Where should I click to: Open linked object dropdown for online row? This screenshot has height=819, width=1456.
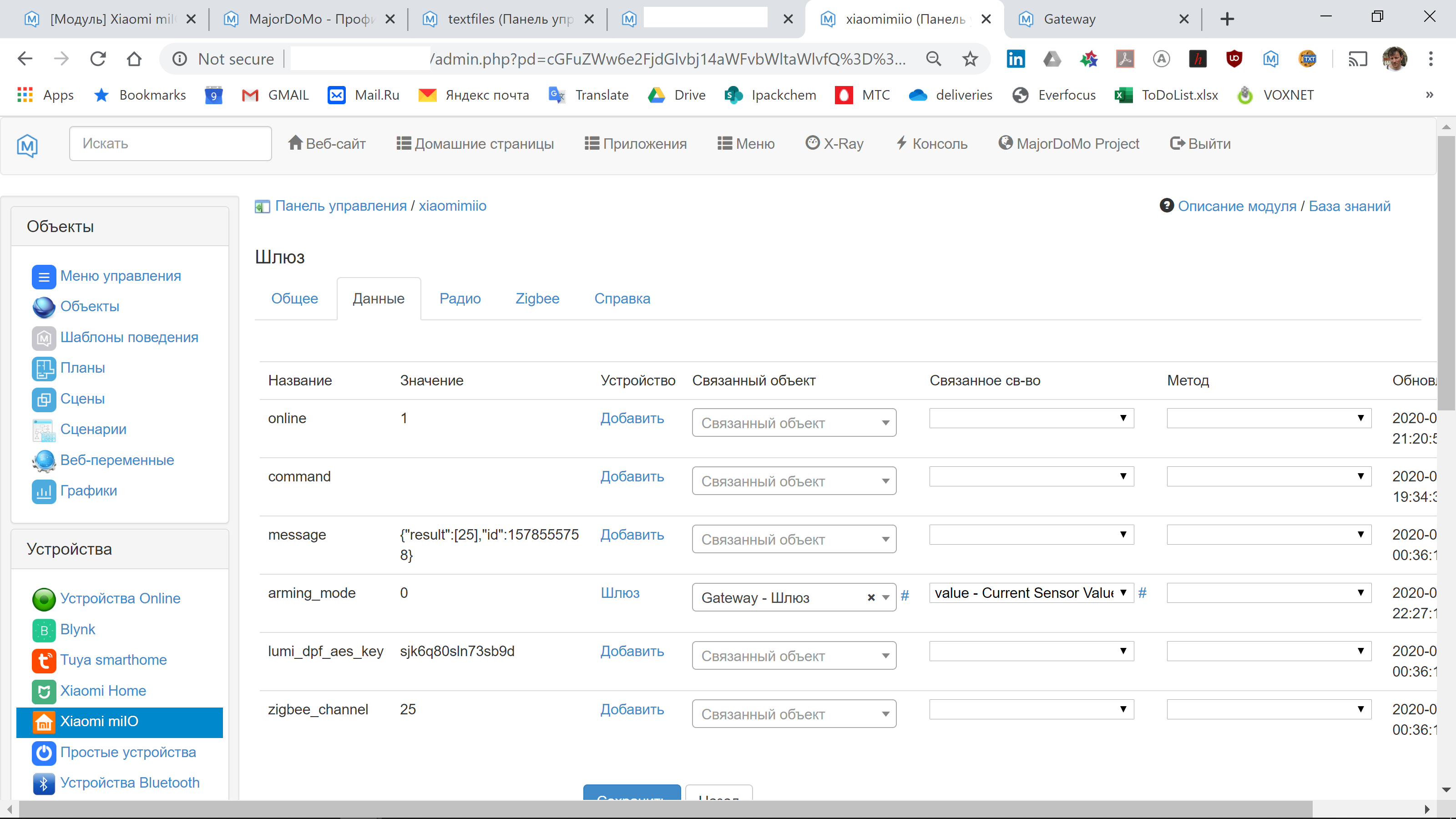(x=794, y=423)
